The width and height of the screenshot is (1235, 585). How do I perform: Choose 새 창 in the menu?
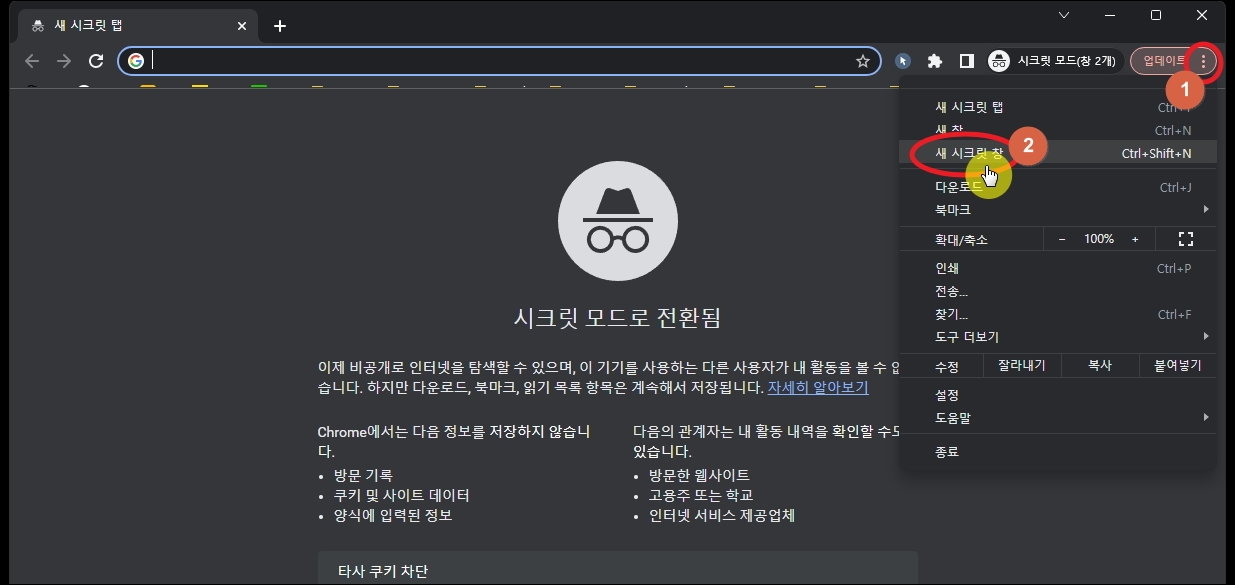tap(1058, 130)
